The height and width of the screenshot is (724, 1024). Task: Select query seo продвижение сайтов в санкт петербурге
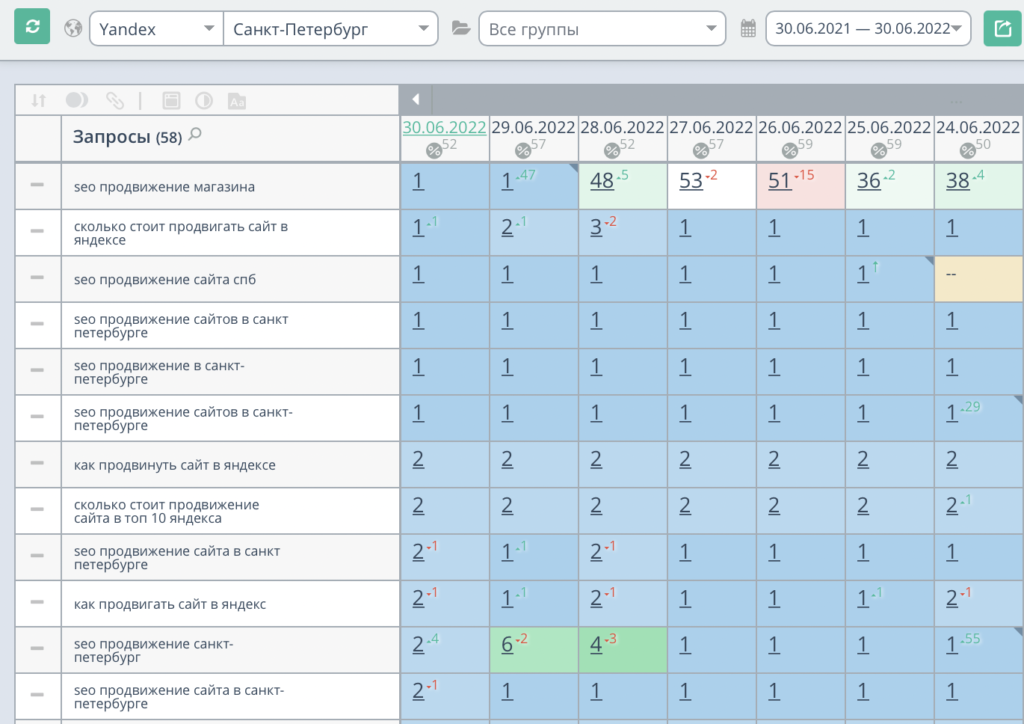[181, 326]
